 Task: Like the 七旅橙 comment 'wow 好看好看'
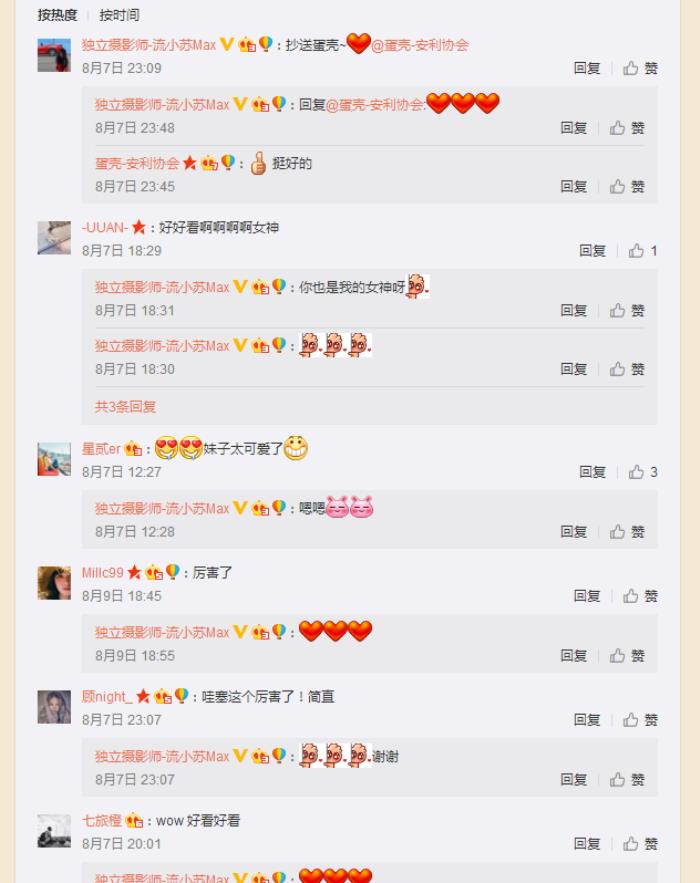(x=640, y=844)
